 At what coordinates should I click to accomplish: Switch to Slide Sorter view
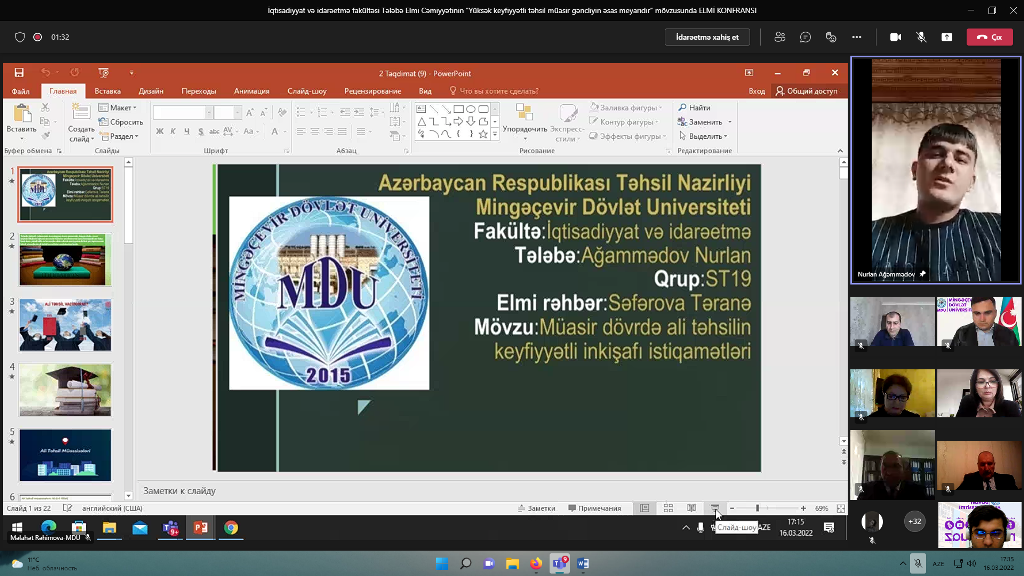coord(668,508)
